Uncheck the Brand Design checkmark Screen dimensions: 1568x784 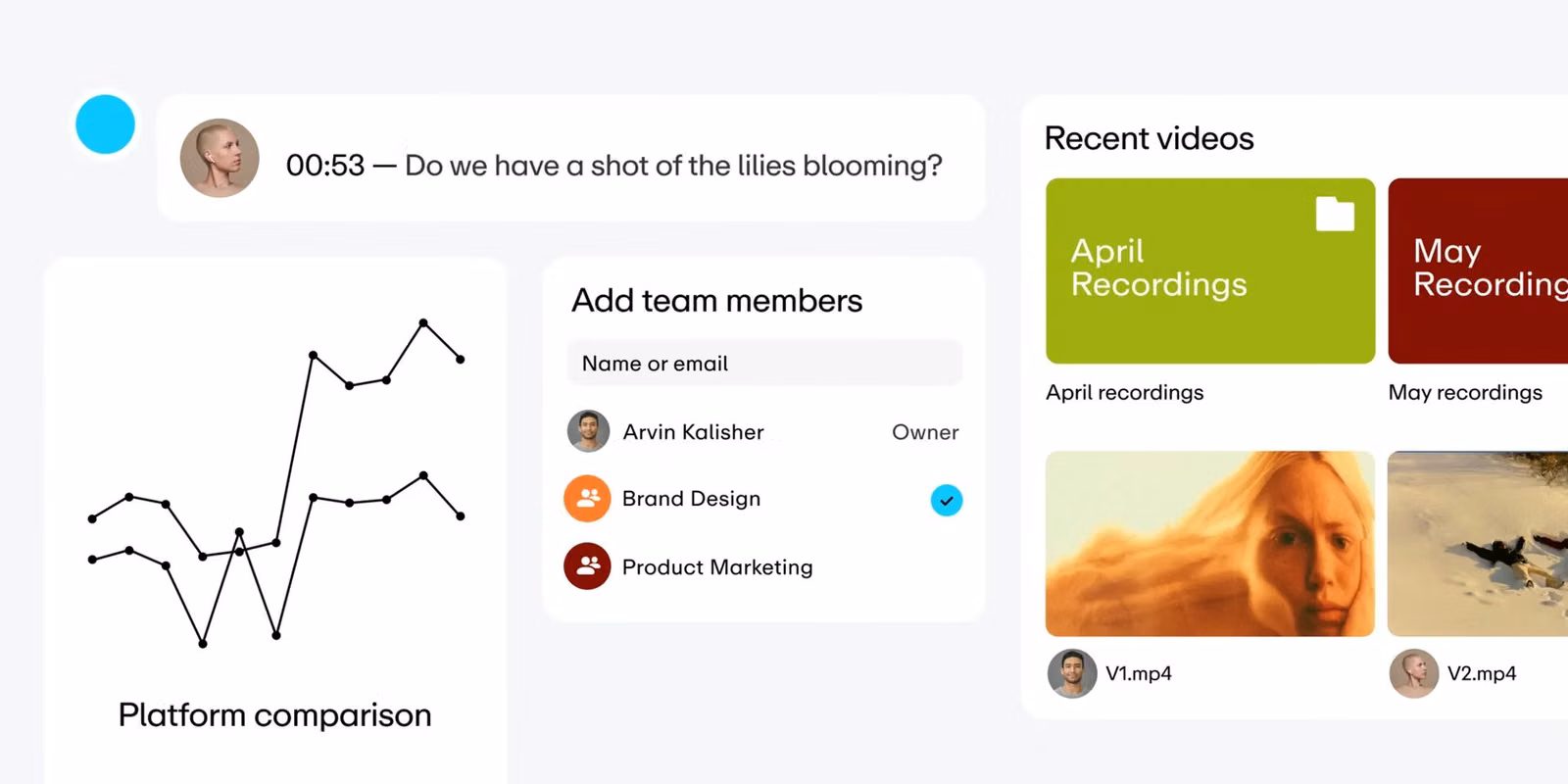tap(946, 501)
